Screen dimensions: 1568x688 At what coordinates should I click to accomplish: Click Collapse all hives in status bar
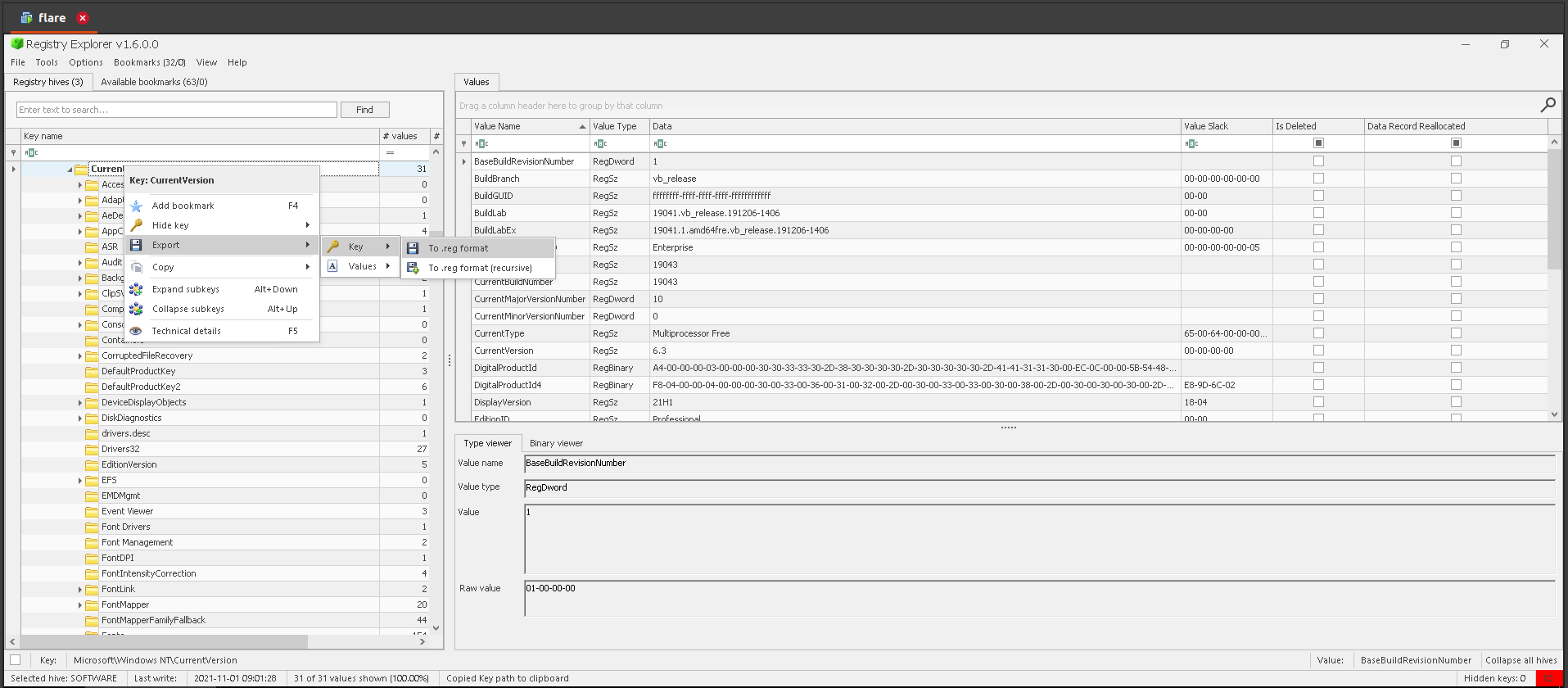1521,660
